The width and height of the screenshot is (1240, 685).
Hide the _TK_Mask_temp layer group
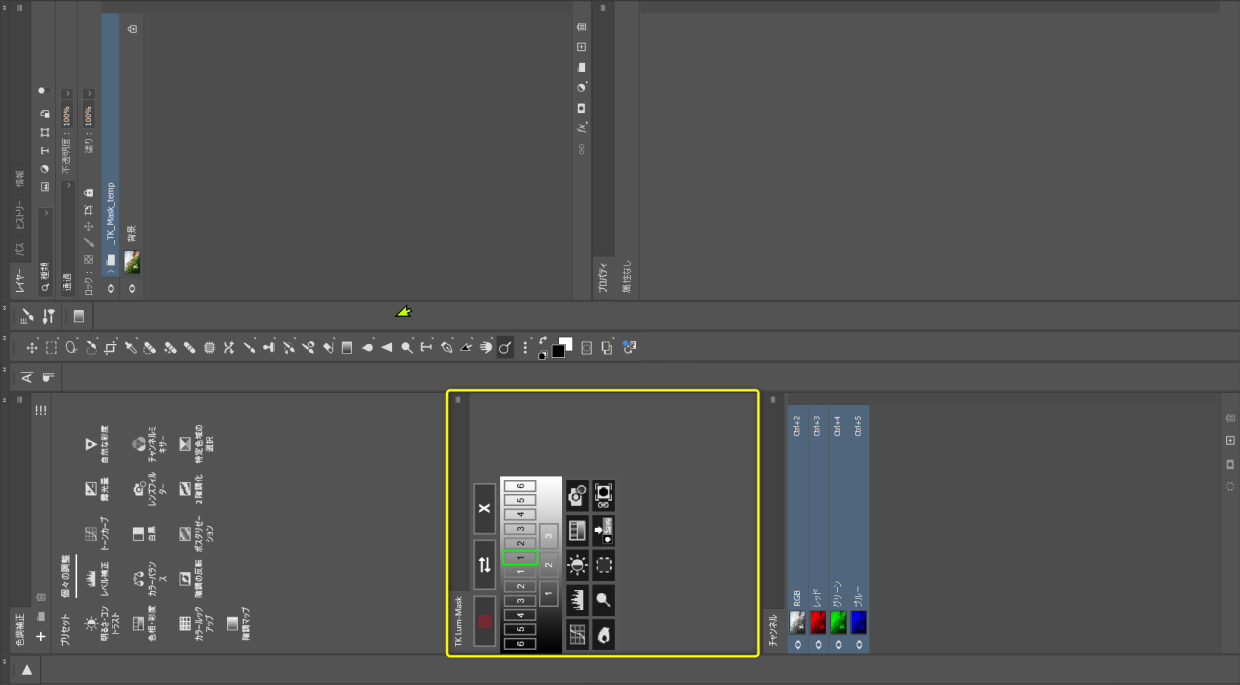coord(110,288)
